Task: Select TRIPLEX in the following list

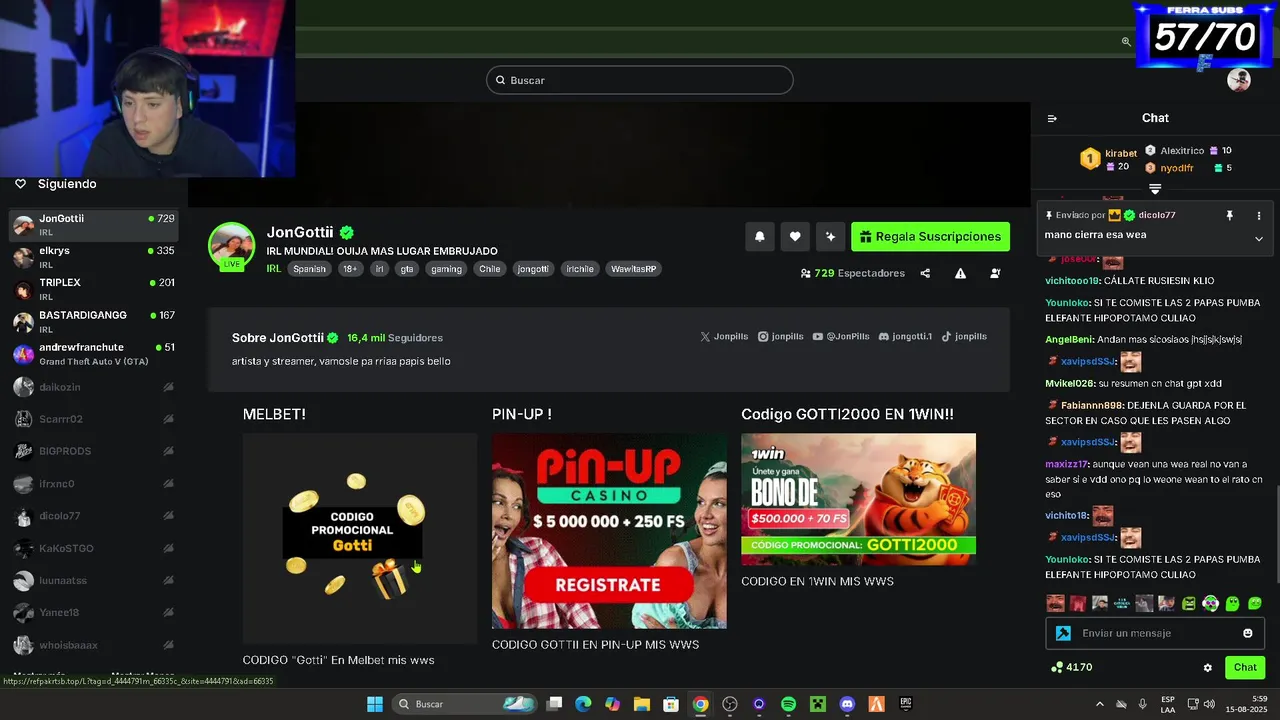Action: click(93, 289)
